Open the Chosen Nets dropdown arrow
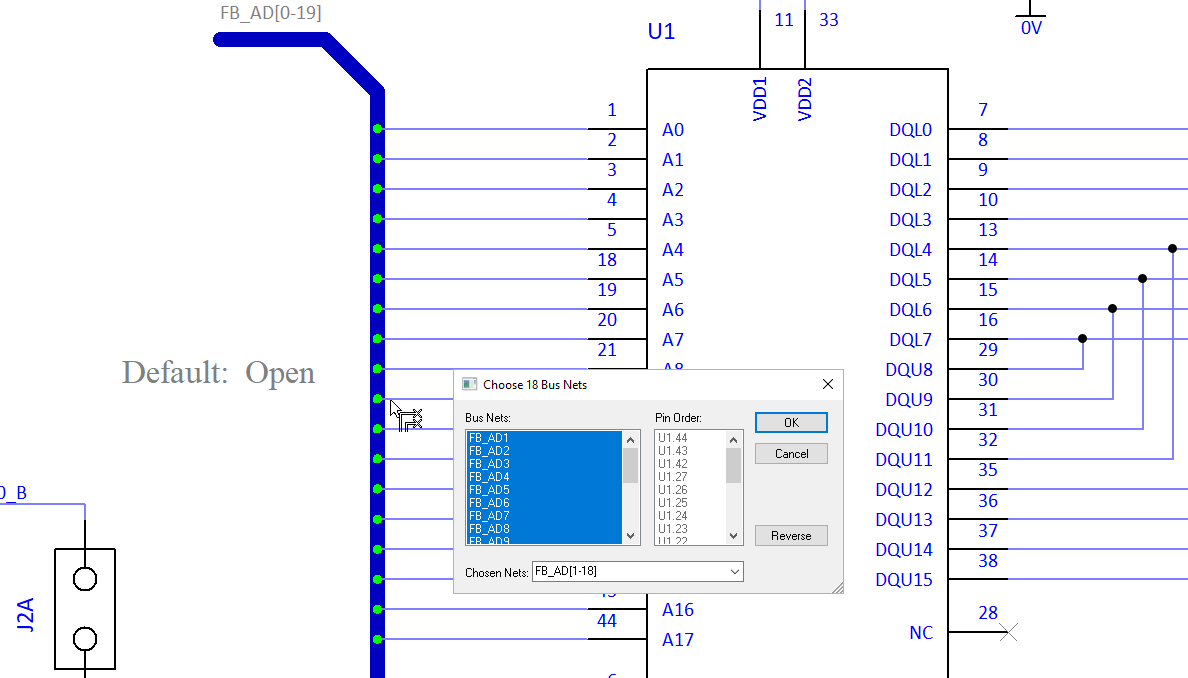Screen dimensions: 1188x678 coord(734,571)
